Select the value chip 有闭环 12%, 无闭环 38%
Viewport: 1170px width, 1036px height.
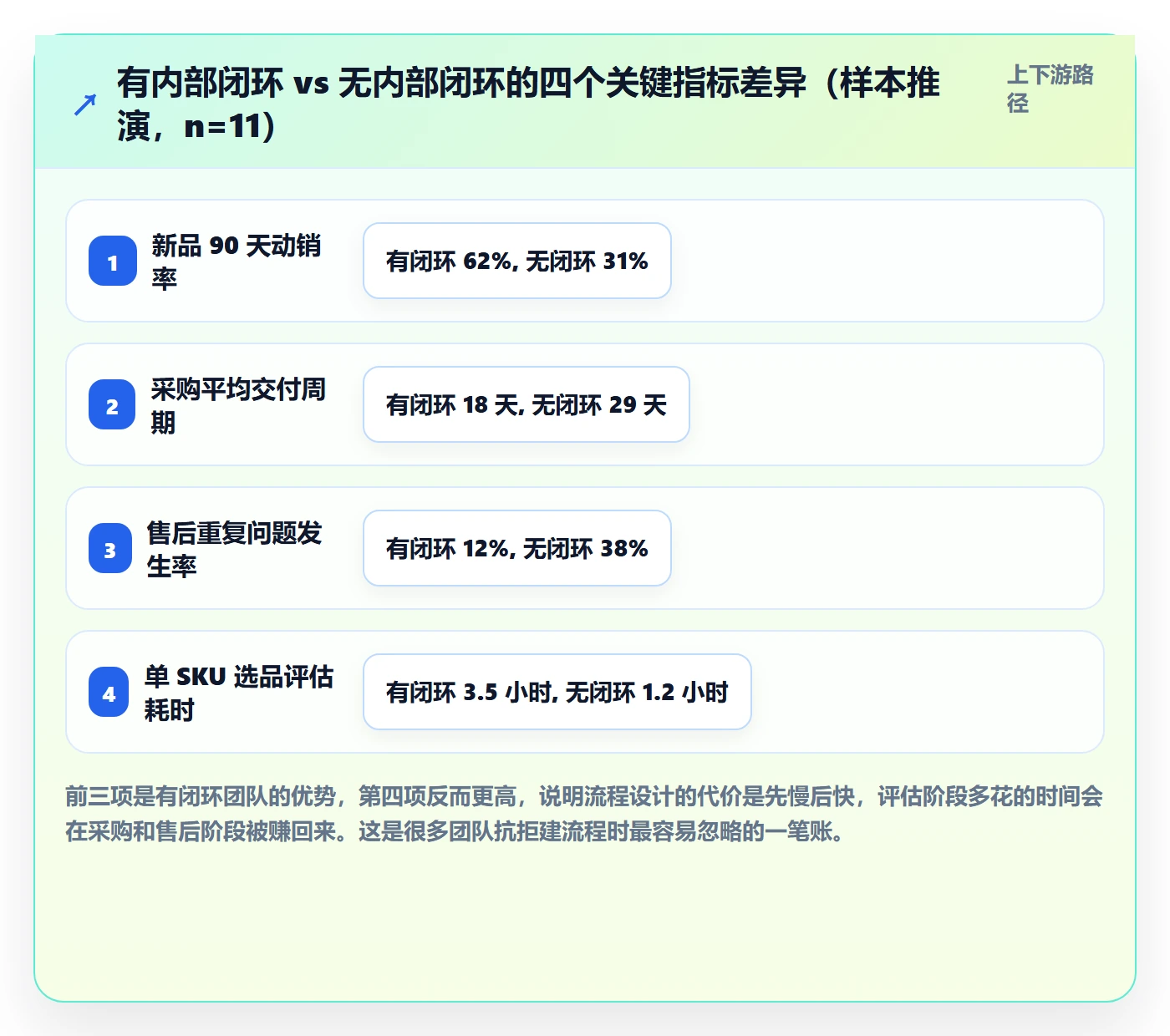point(517,548)
